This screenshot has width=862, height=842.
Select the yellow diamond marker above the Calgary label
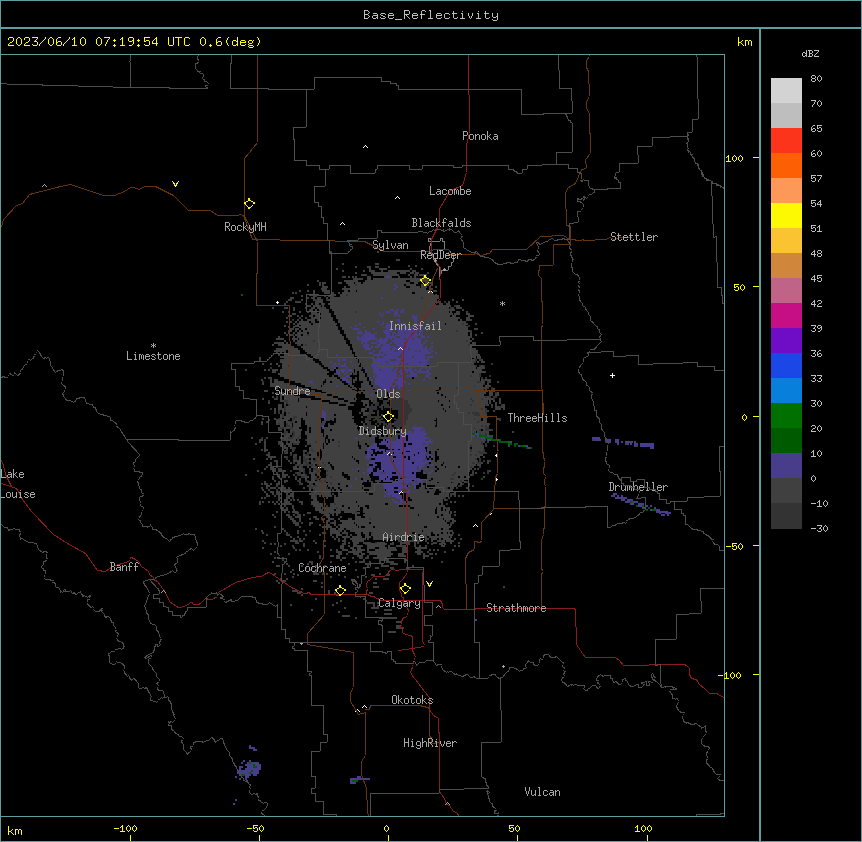[x=405, y=589]
